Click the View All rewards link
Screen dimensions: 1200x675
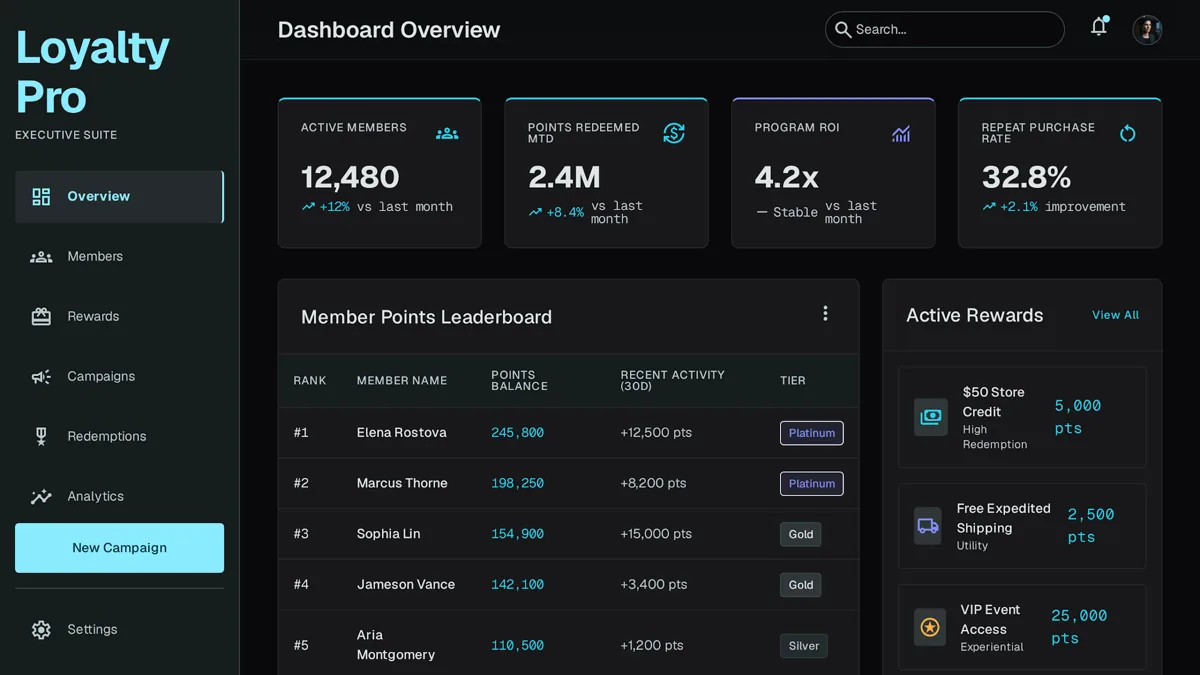pyautogui.click(x=1115, y=315)
